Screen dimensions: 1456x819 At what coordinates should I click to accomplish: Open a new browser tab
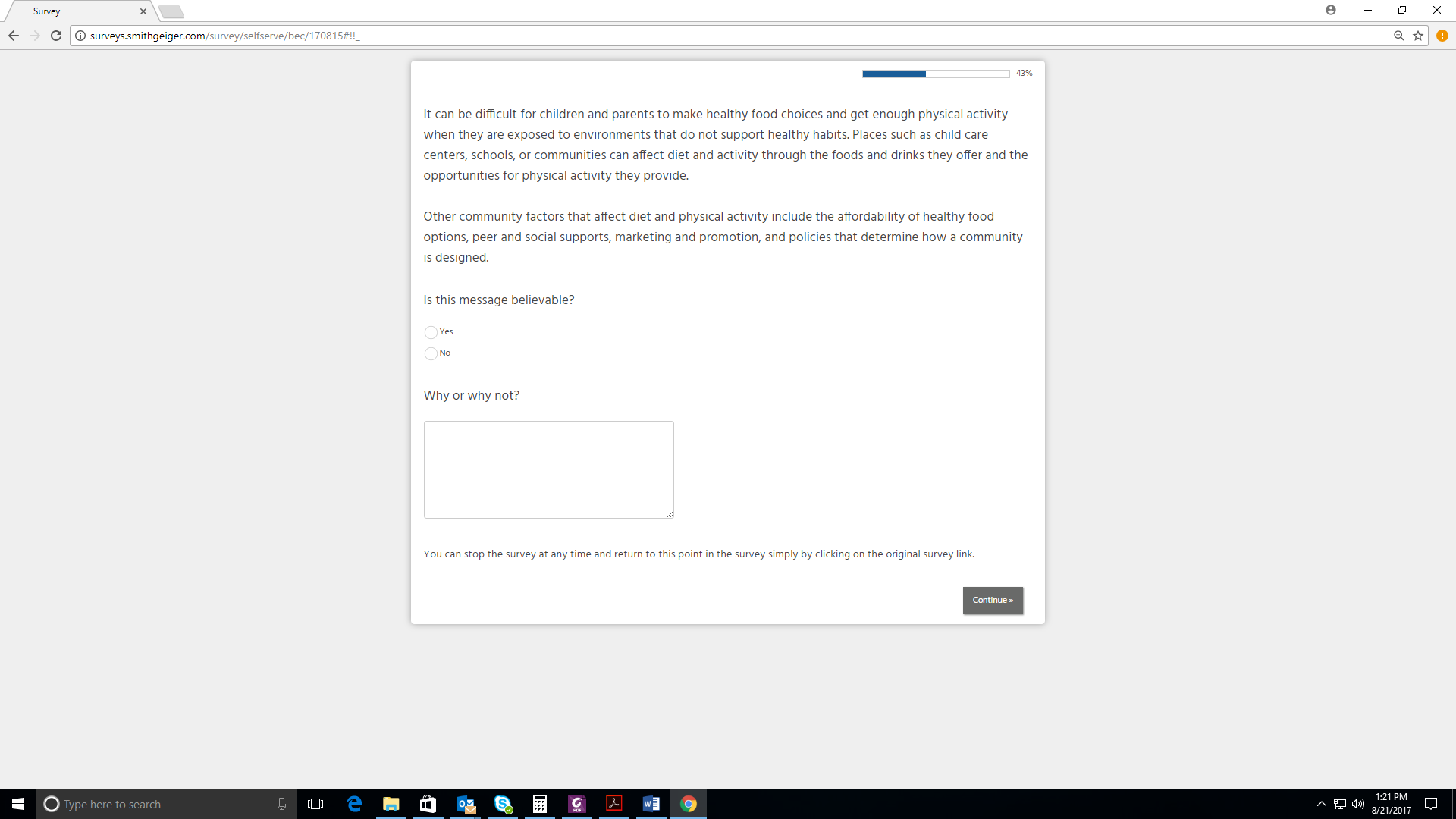pos(171,11)
